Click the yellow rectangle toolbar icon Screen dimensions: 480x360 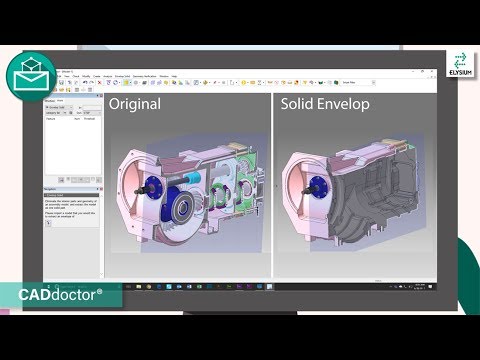pyautogui.click(x=253, y=83)
